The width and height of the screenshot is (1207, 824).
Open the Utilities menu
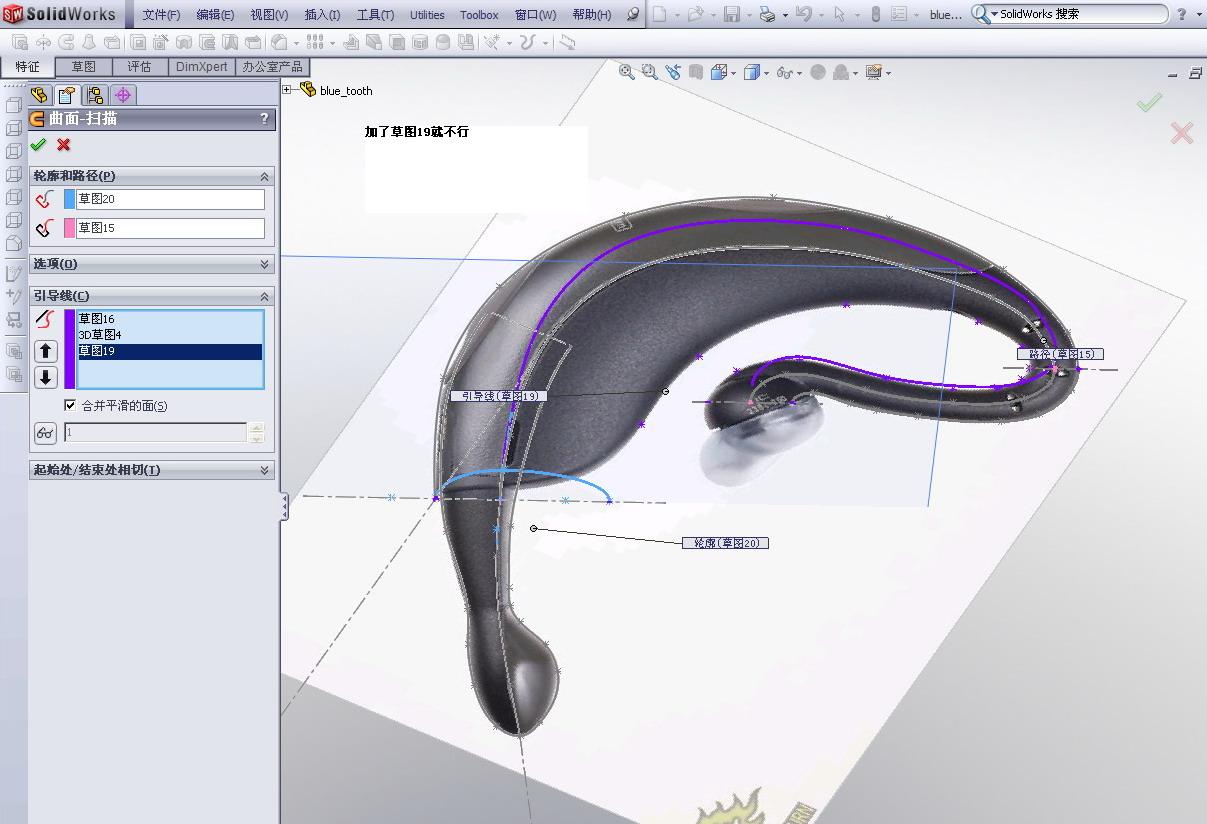(427, 15)
